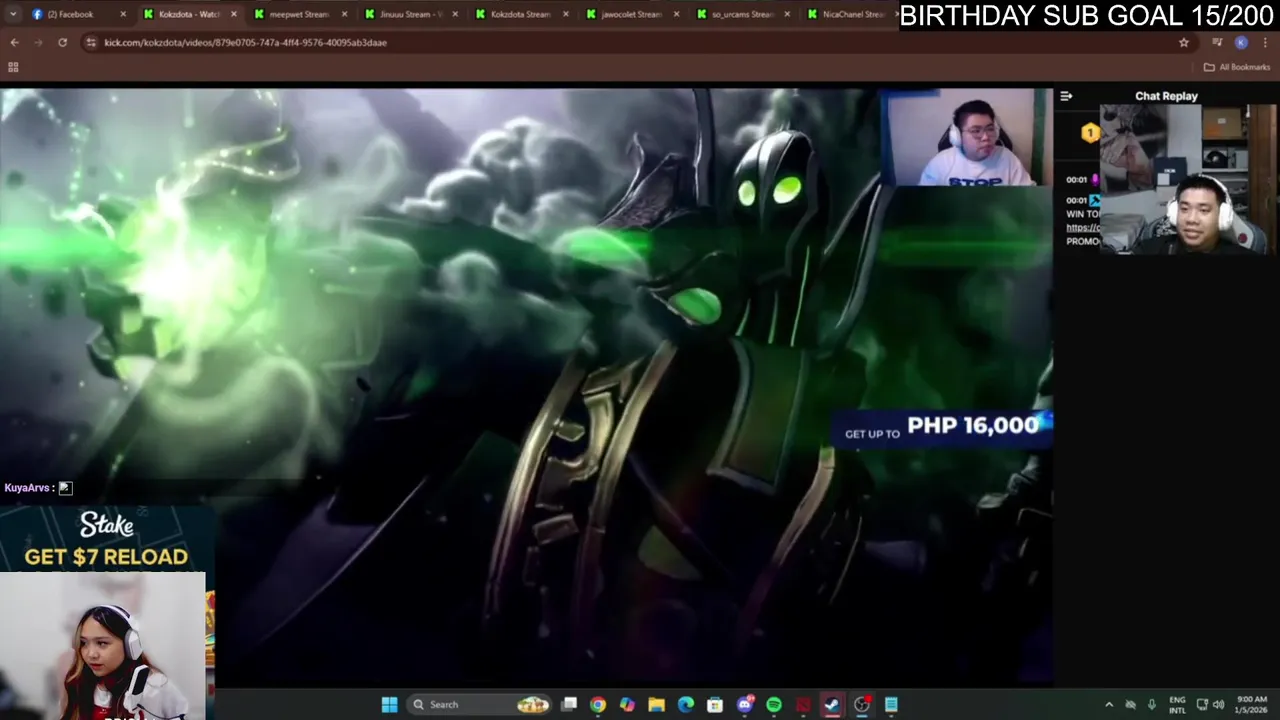Click the browser forward arrow
The width and height of the screenshot is (1280, 720).
(38, 42)
